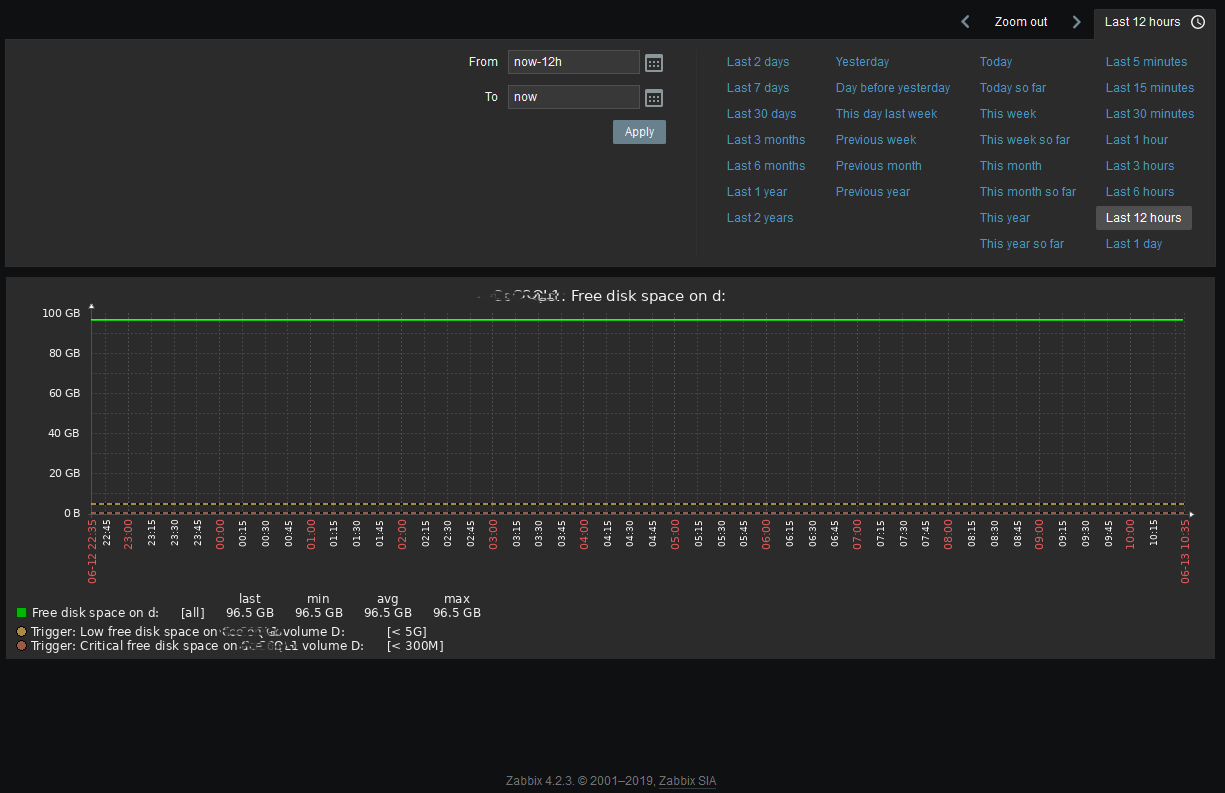This screenshot has height=793, width=1225.
Task: Click the Low free disk space trigger marker
Action: 22,632
